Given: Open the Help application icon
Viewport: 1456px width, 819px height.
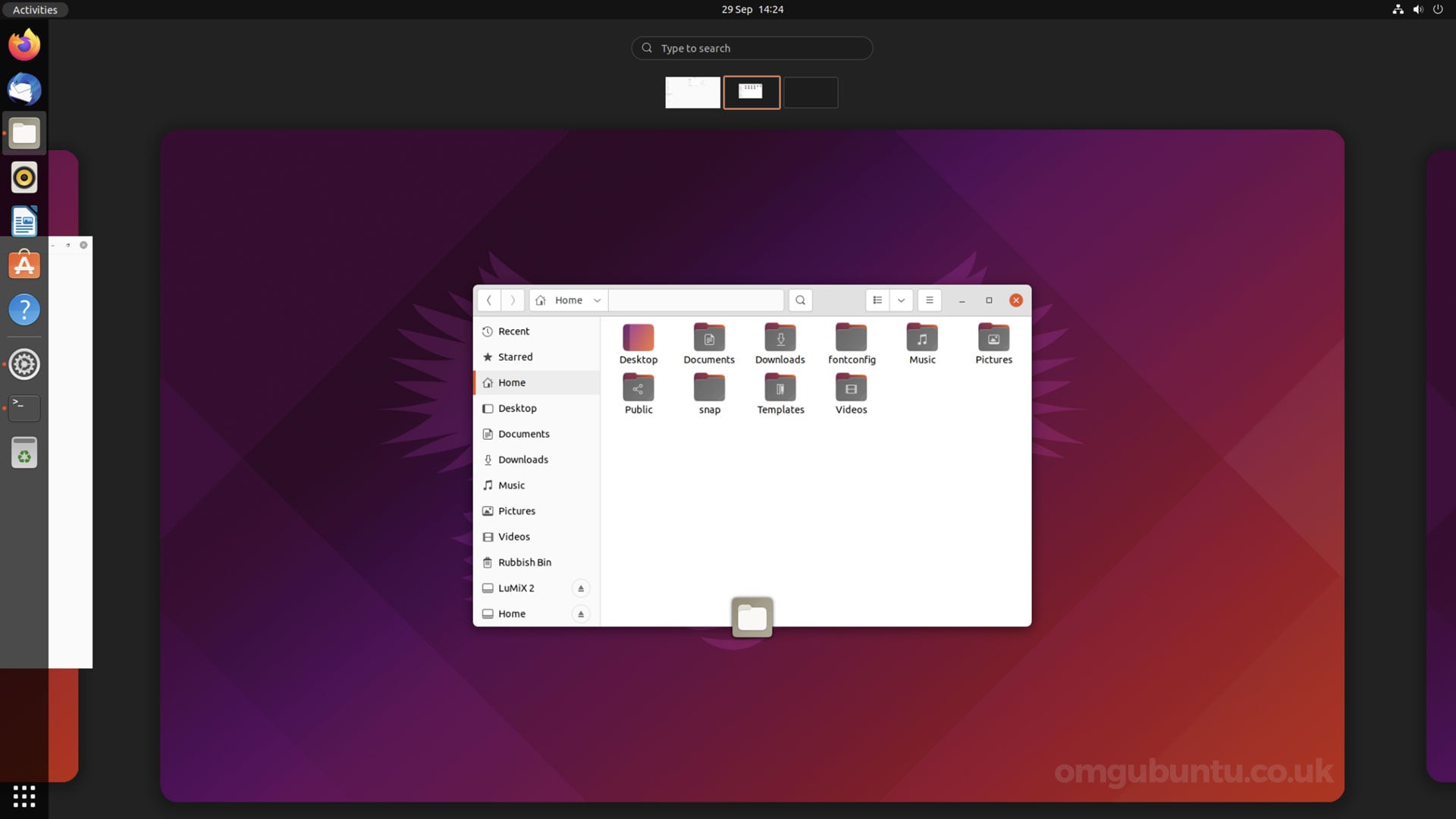Looking at the screenshot, I should tap(24, 309).
